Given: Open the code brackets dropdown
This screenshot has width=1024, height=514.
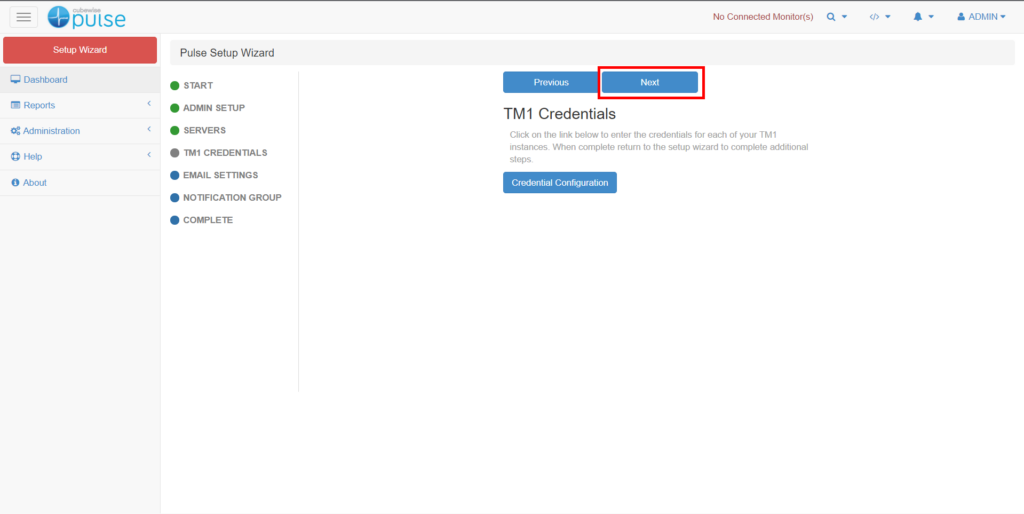Looking at the screenshot, I should [880, 17].
